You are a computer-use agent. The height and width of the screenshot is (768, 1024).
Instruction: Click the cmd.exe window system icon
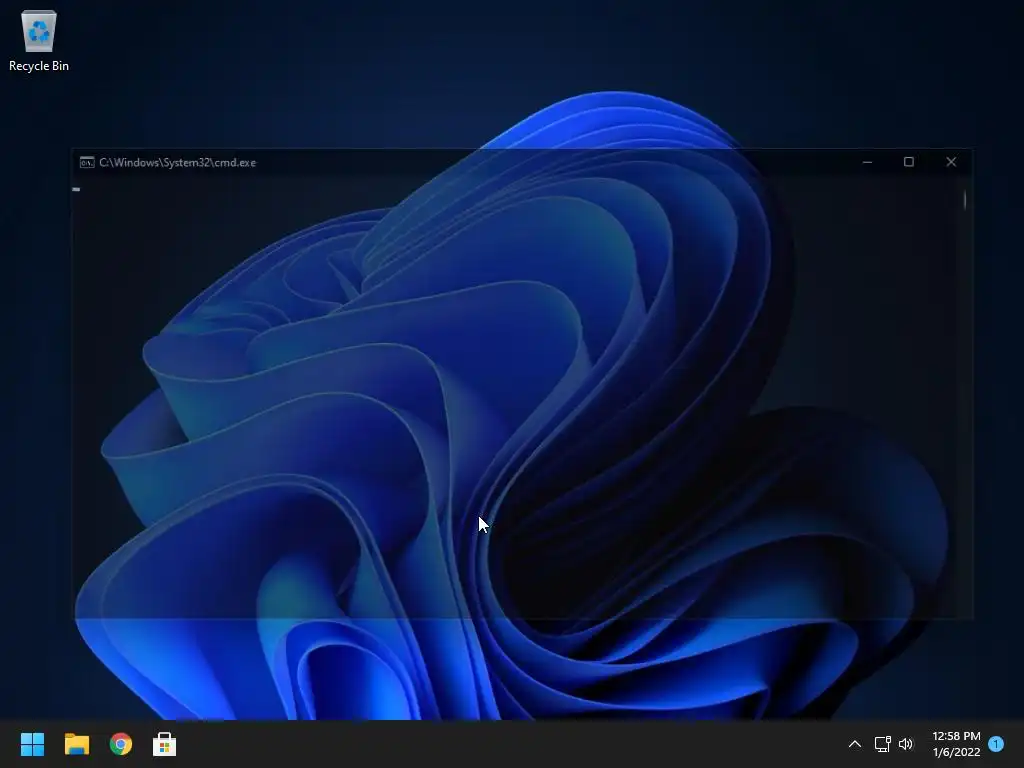click(x=87, y=163)
